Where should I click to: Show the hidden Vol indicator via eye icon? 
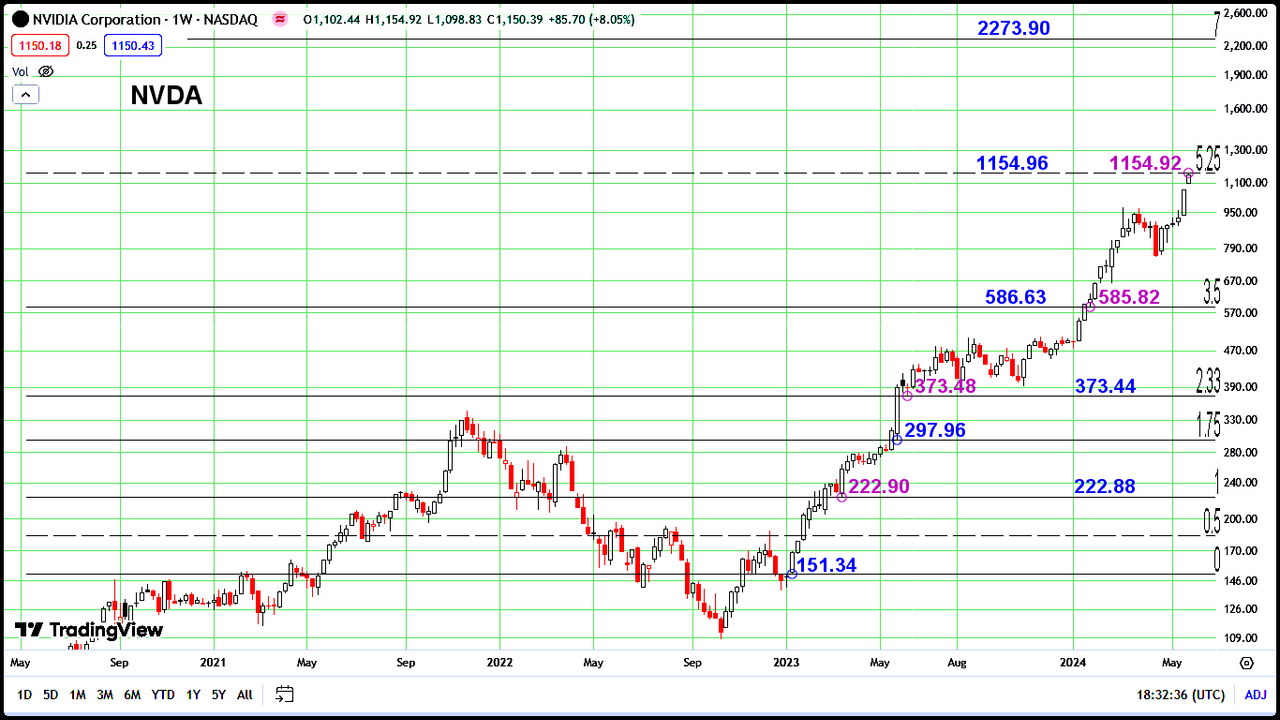(46, 71)
